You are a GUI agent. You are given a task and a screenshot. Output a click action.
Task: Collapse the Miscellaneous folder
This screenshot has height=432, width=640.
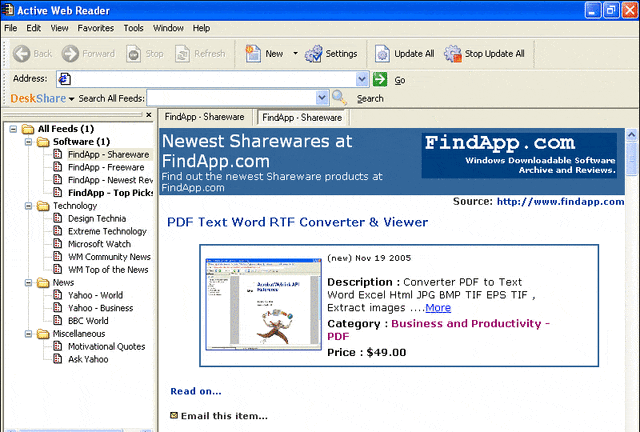14,334
